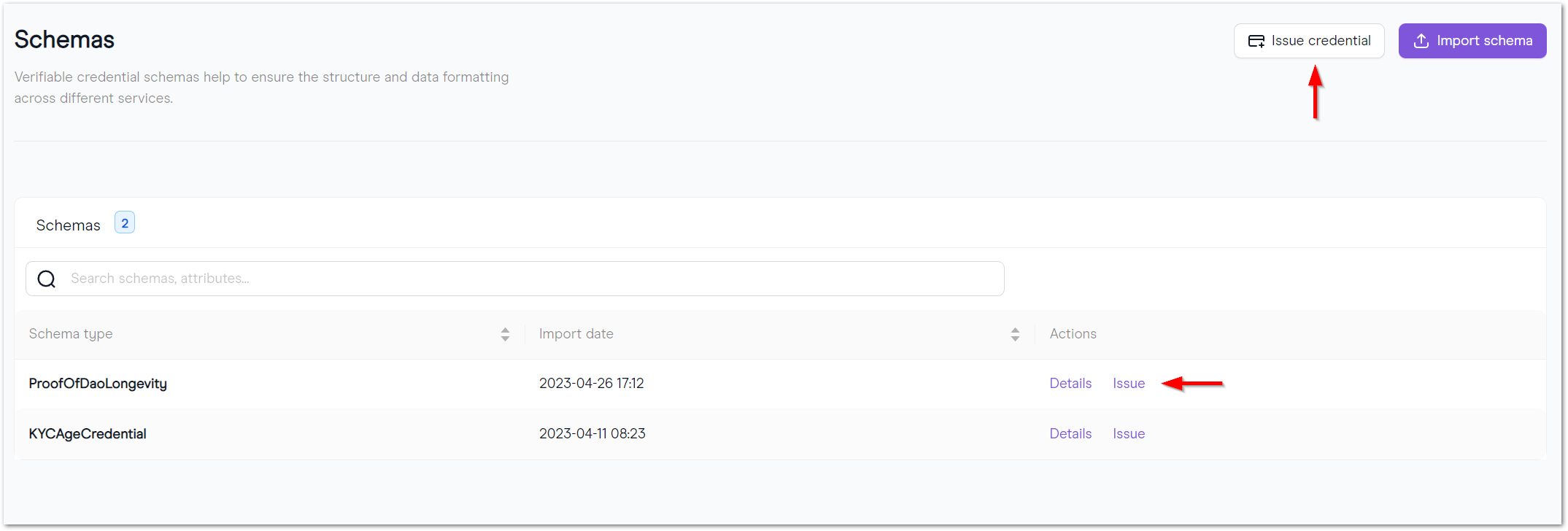The width and height of the screenshot is (1568, 531).
Task: Issue a ProofOfDaoLongevity credential
Action: pos(1129,384)
